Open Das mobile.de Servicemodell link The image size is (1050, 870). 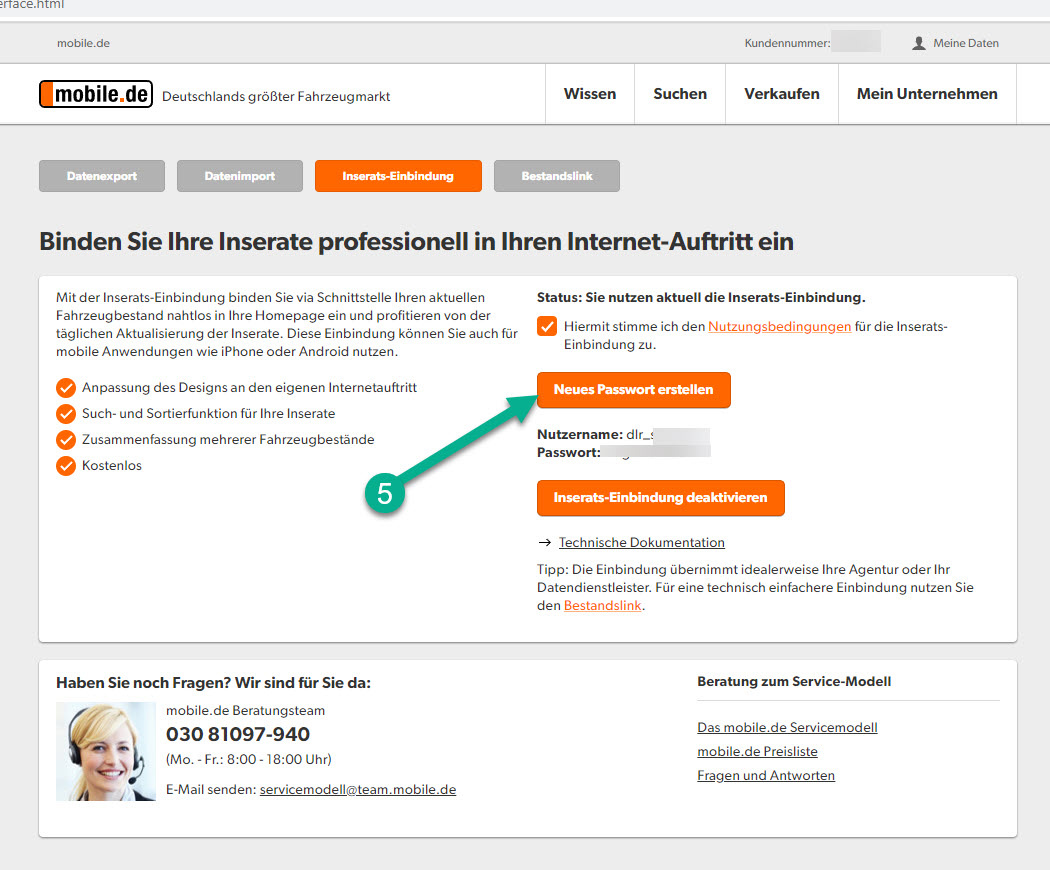point(787,727)
